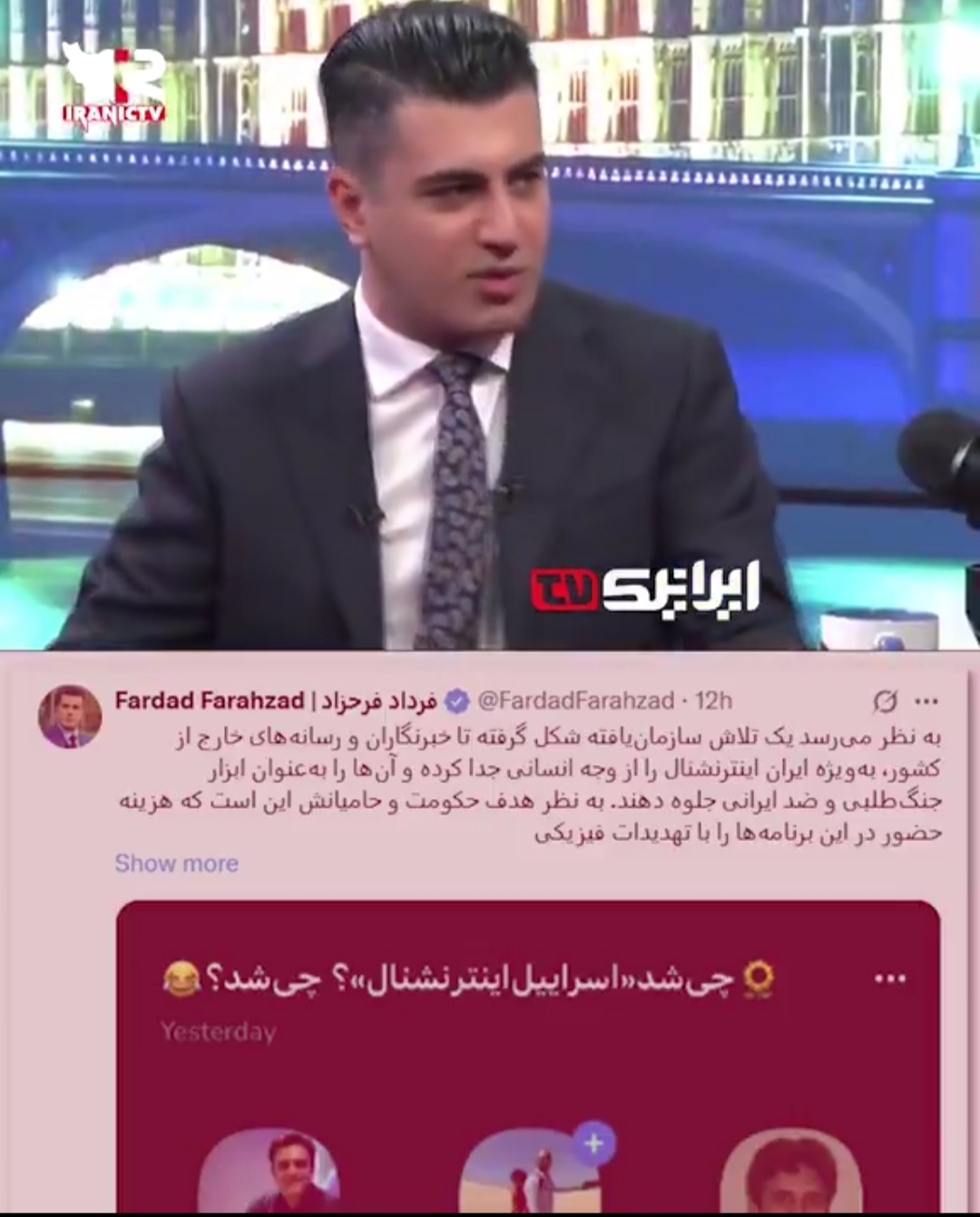980x1217 pixels.
Task: Open the tweet's three-dot more menu
Action: (926, 701)
